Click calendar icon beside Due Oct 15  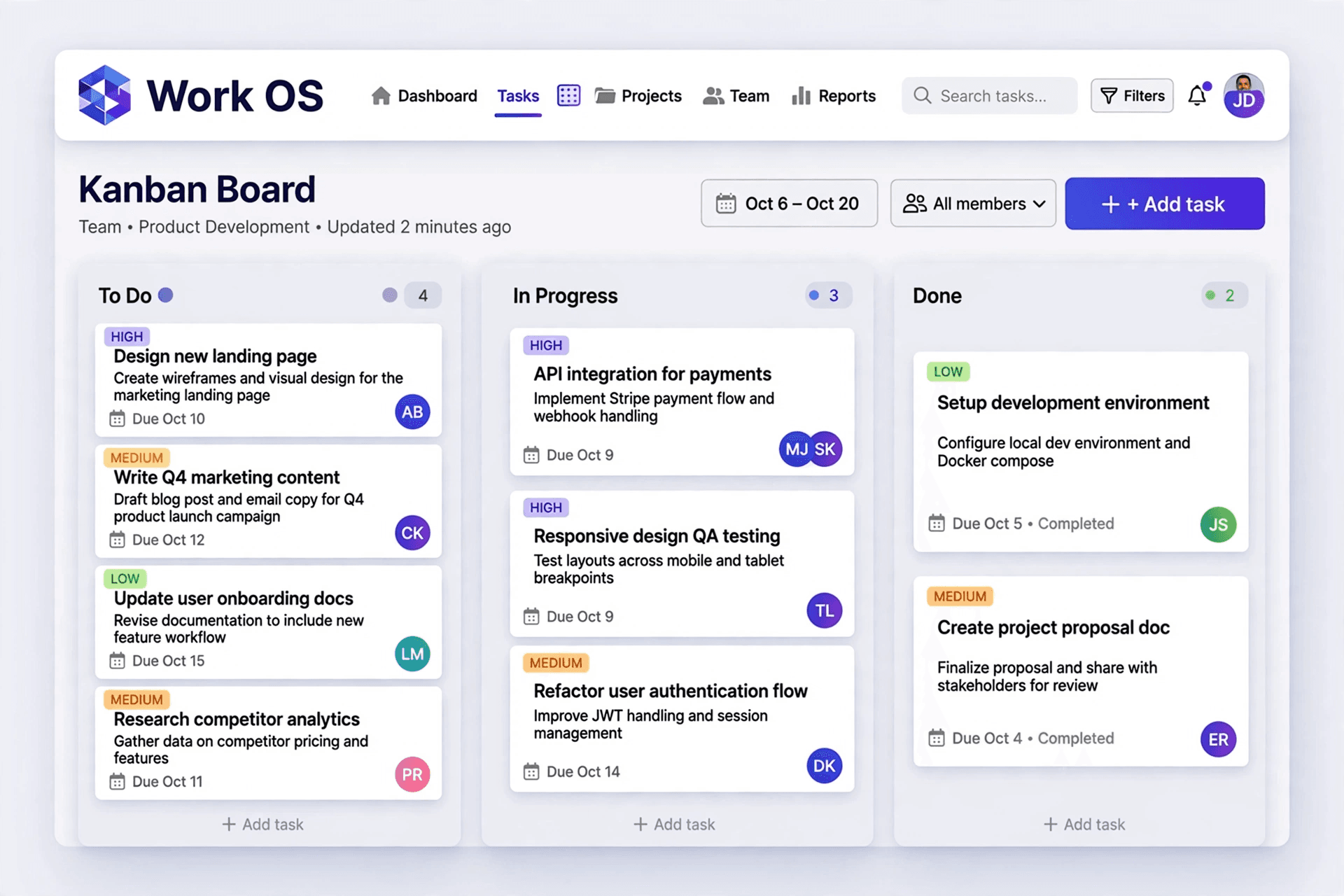117,661
